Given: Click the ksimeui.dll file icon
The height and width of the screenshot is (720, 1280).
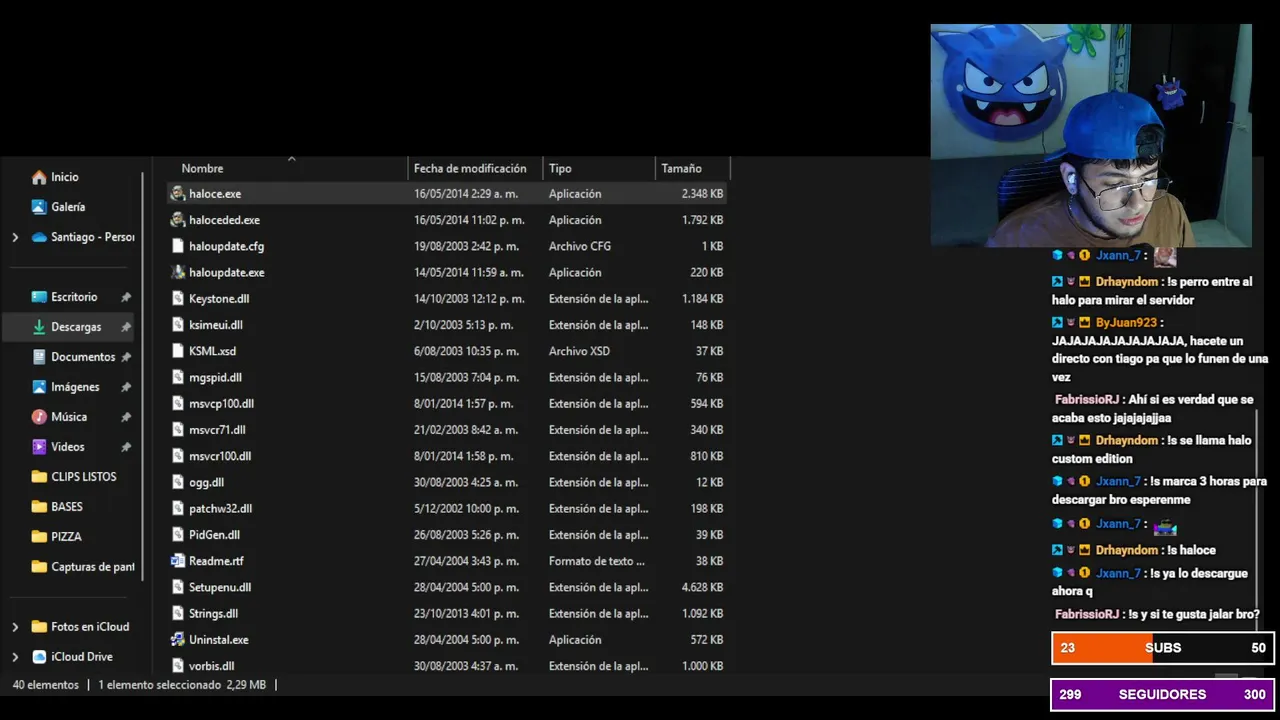Looking at the screenshot, I should [178, 325].
